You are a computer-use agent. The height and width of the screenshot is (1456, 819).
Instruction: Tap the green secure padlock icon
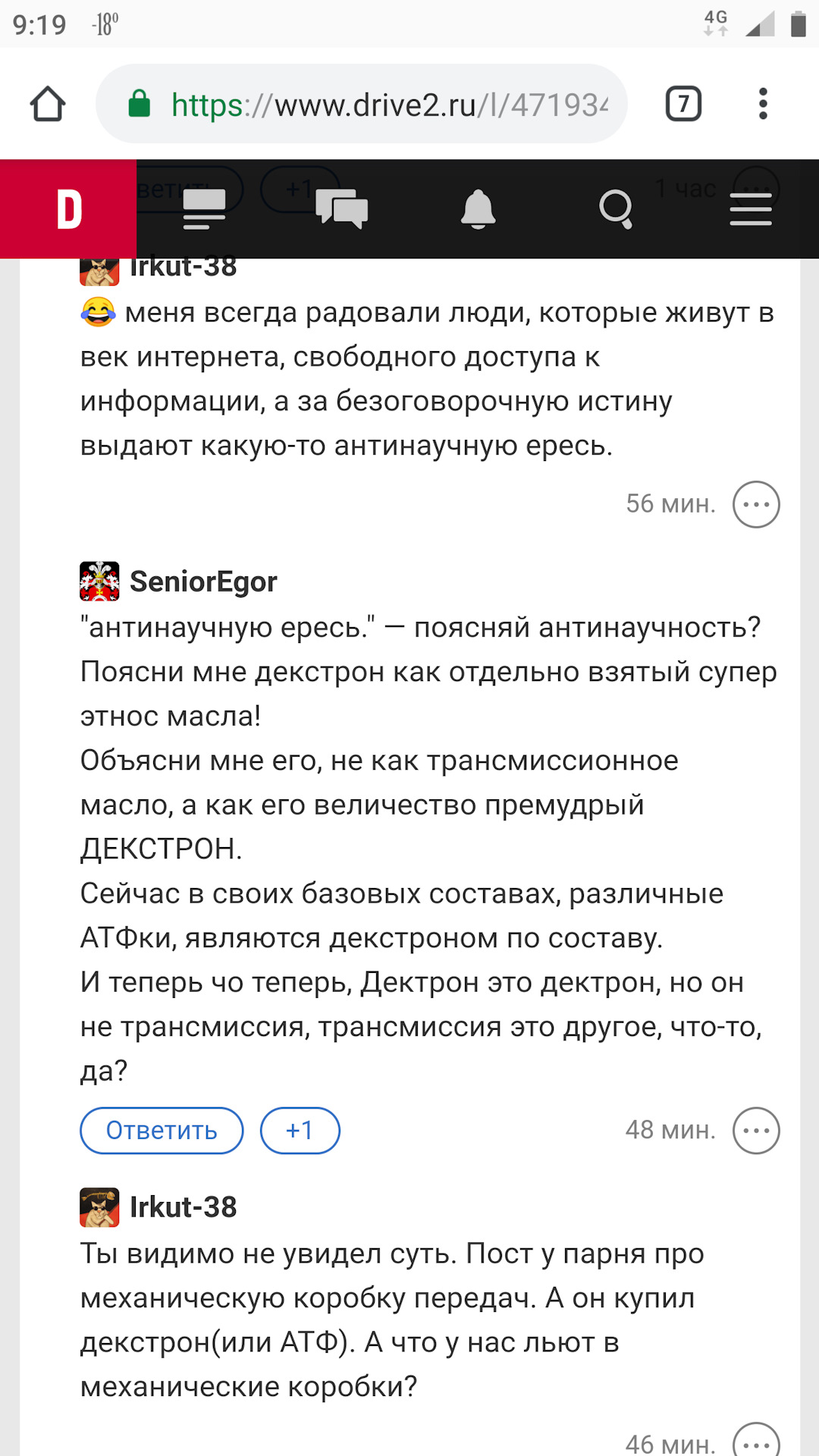point(140,104)
